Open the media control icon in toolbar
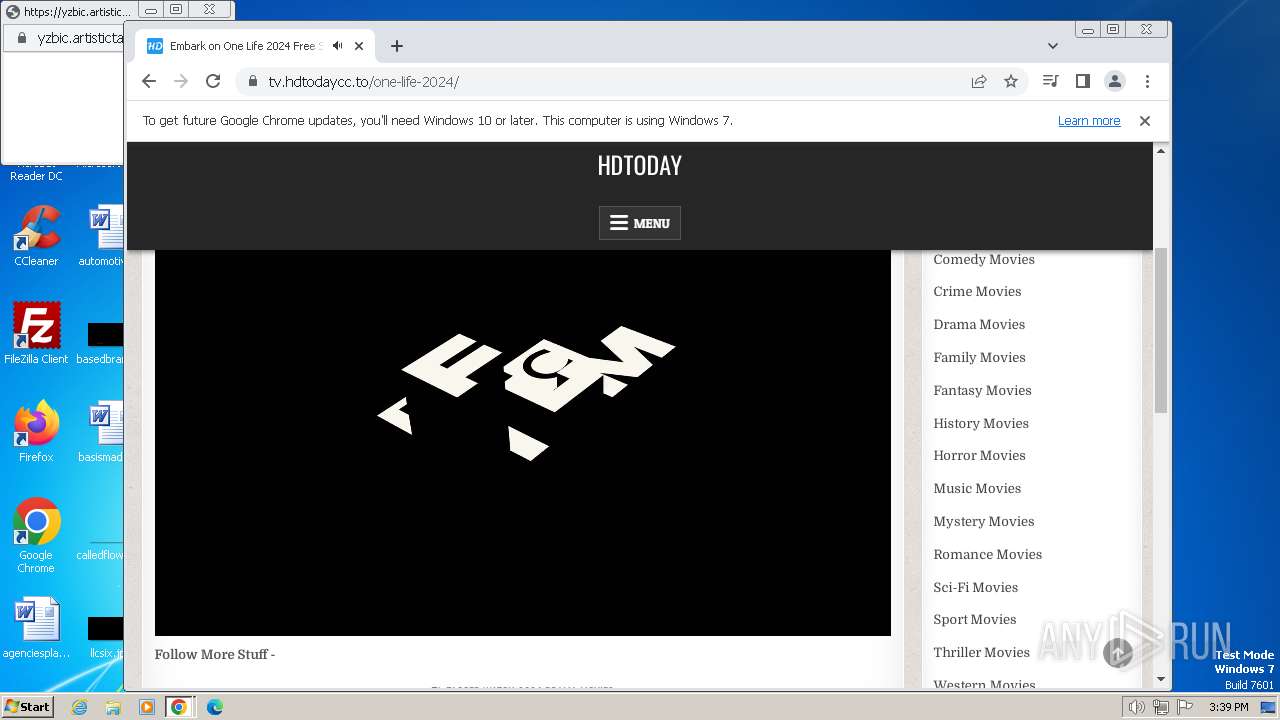Image resolution: width=1280 pixels, height=720 pixels. coord(1050,82)
